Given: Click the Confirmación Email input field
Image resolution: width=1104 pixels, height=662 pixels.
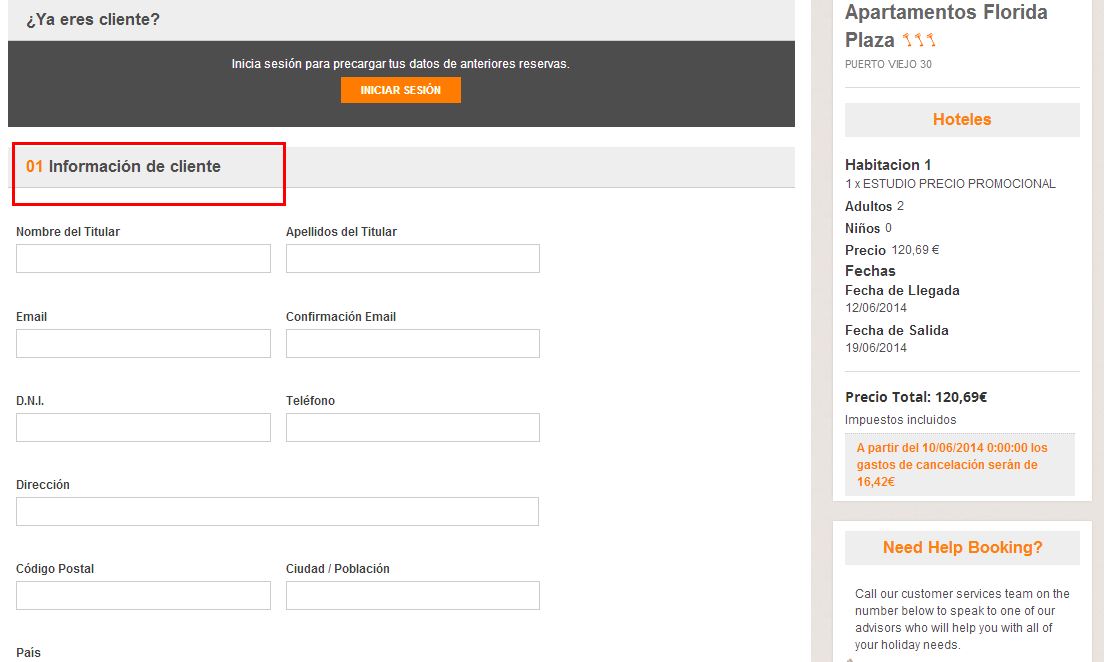Looking at the screenshot, I should click(413, 343).
